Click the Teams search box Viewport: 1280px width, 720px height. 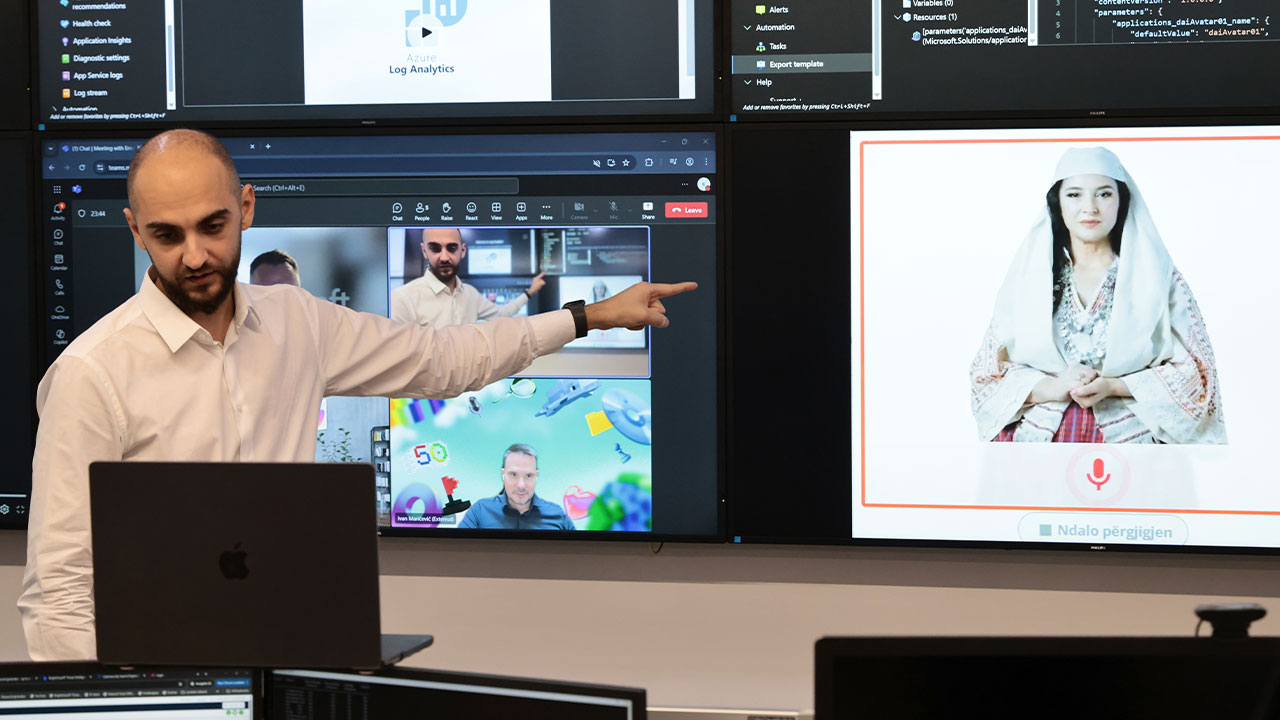(382, 187)
